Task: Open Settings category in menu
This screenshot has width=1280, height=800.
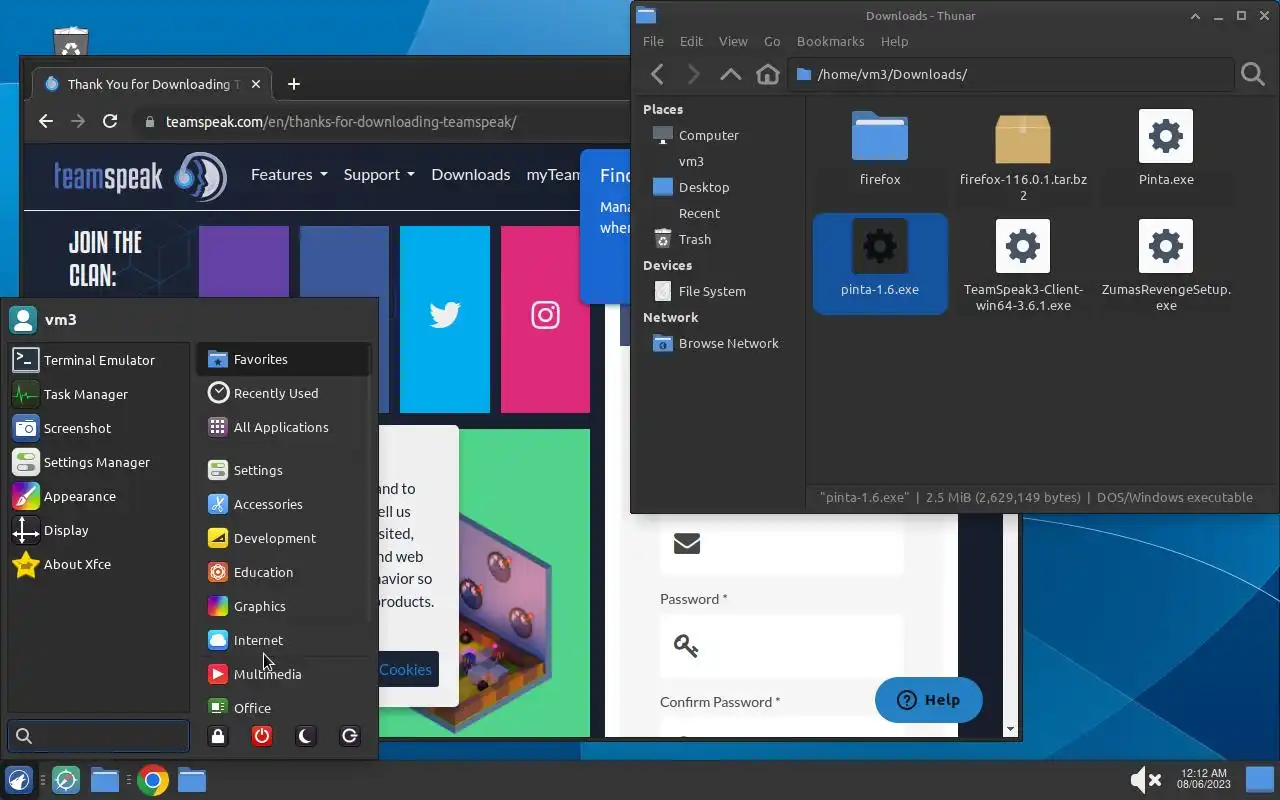Action: 284,470
